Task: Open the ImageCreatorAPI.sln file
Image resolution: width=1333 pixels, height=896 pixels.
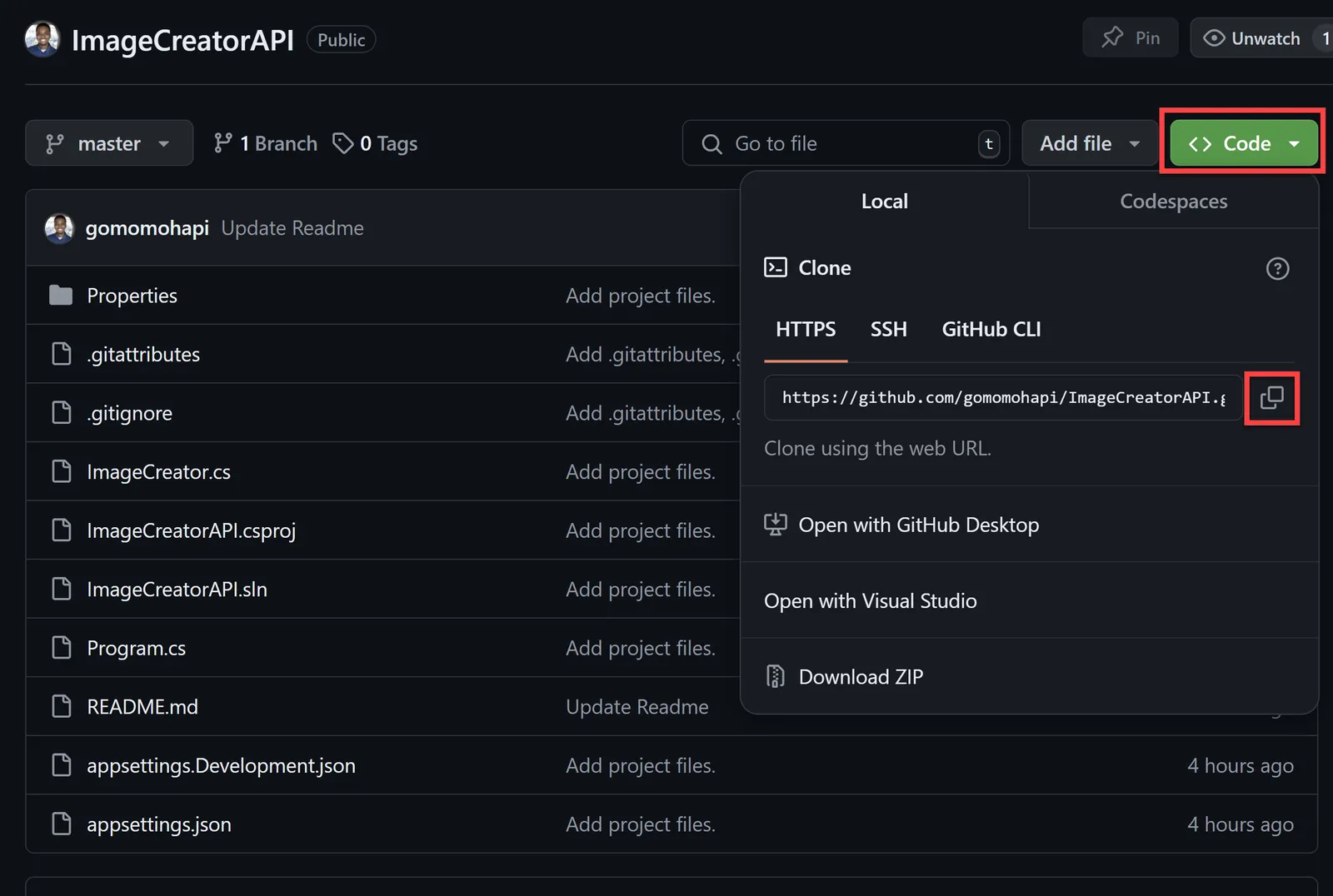Action: click(177, 589)
